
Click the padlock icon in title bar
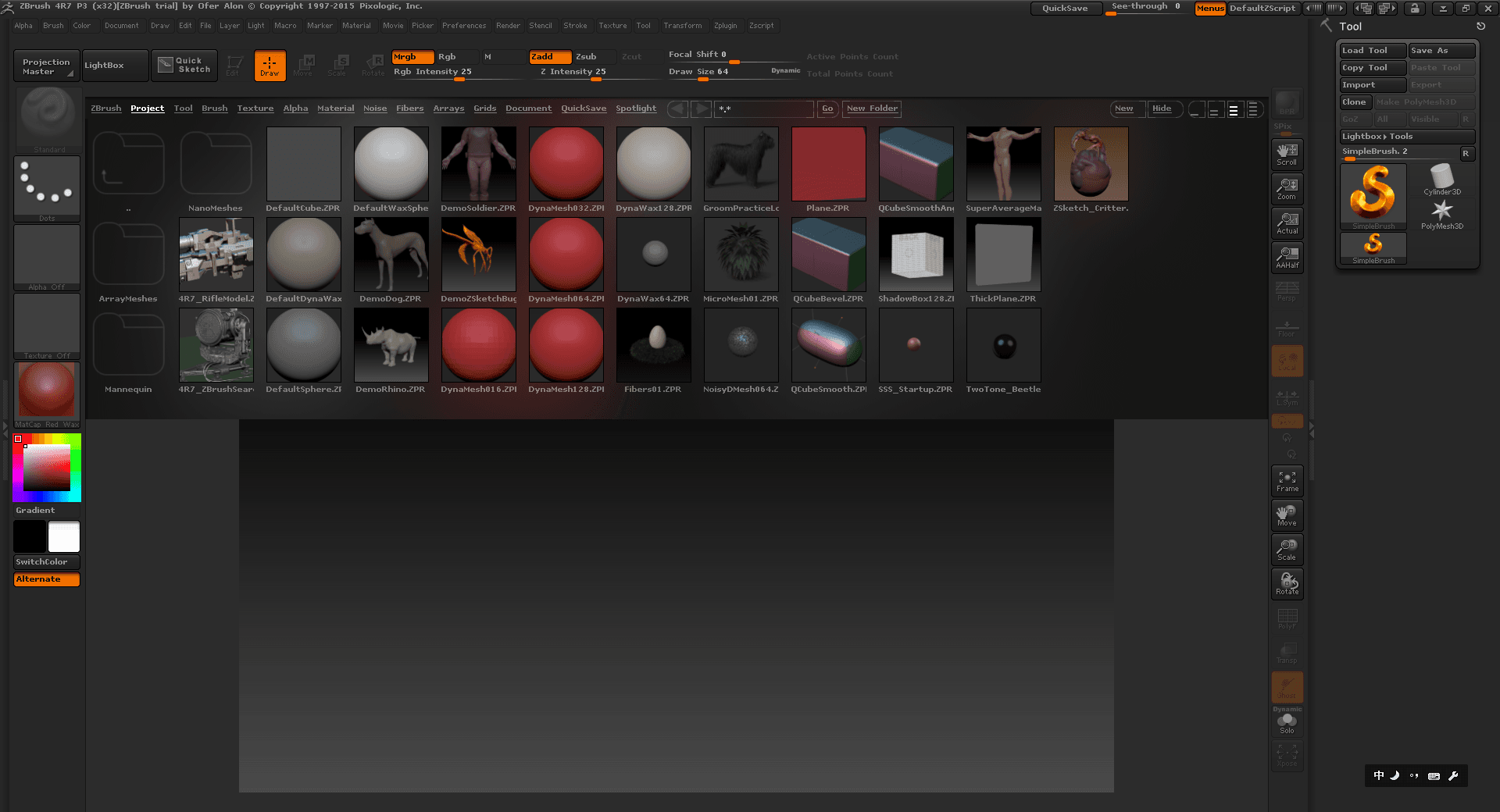click(x=1415, y=9)
